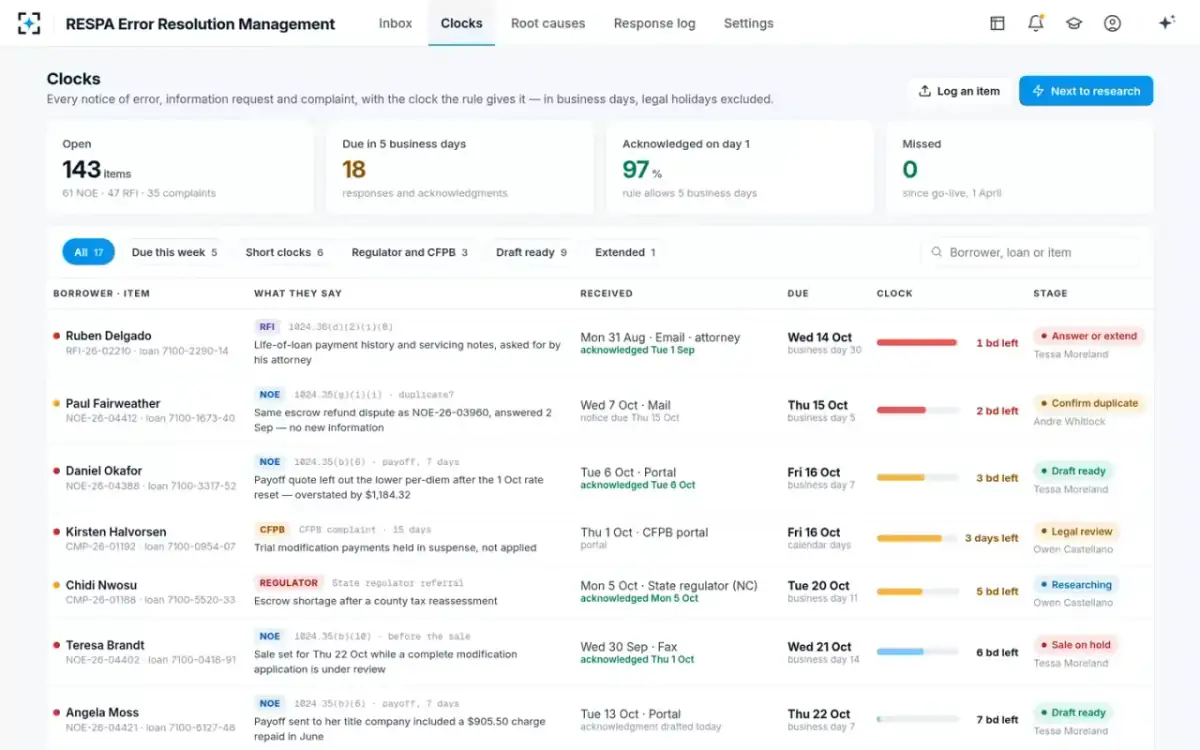Open the Missed 0 card
Screen dimensions: 1200x750
click(1020, 168)
